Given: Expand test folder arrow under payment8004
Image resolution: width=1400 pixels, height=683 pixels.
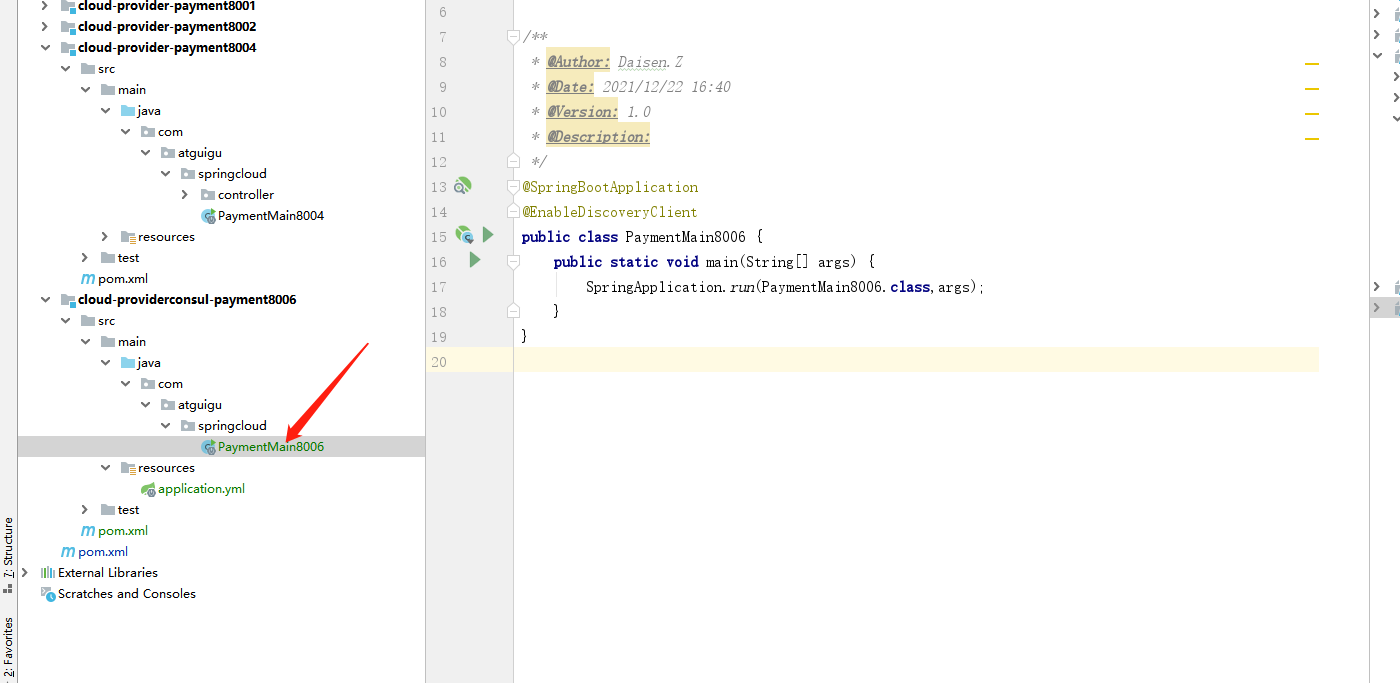Looking at the screenshot, I should (85, 258).
